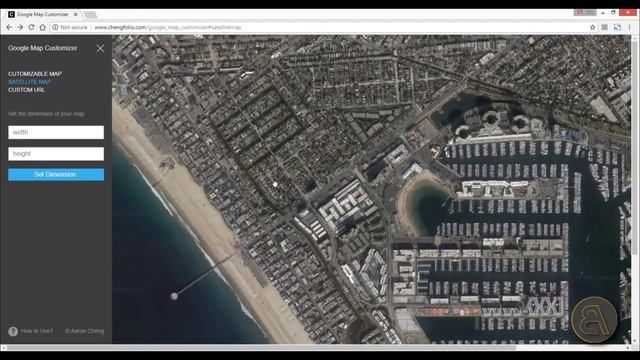Screen dimensions: 640x360
Task: Click the address bar URL
Action: coord(168,27)
